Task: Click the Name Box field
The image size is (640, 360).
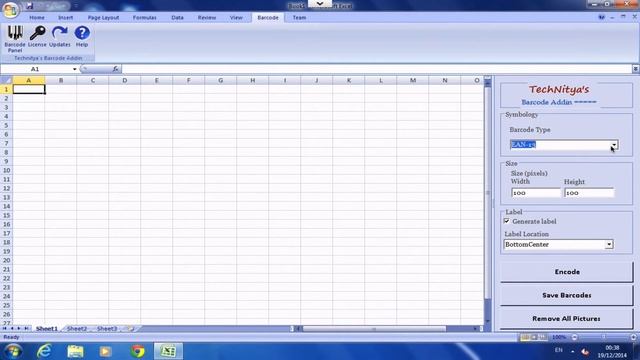Action: tap(35, 69)
